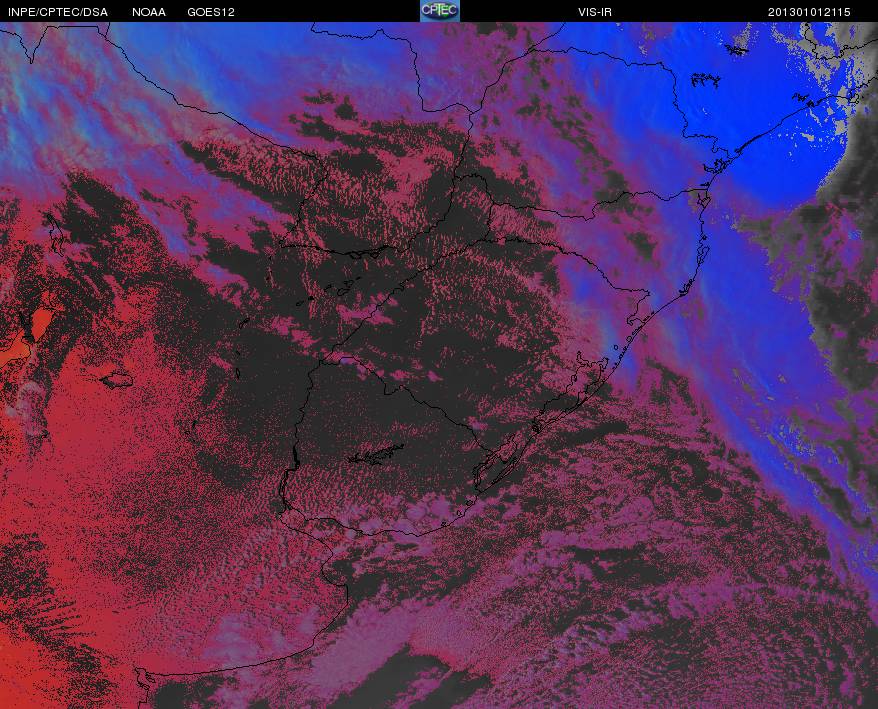The height and width of the screenshot is (709, 878).
Task: Click the NOAA label
Action: click(148, 12)
